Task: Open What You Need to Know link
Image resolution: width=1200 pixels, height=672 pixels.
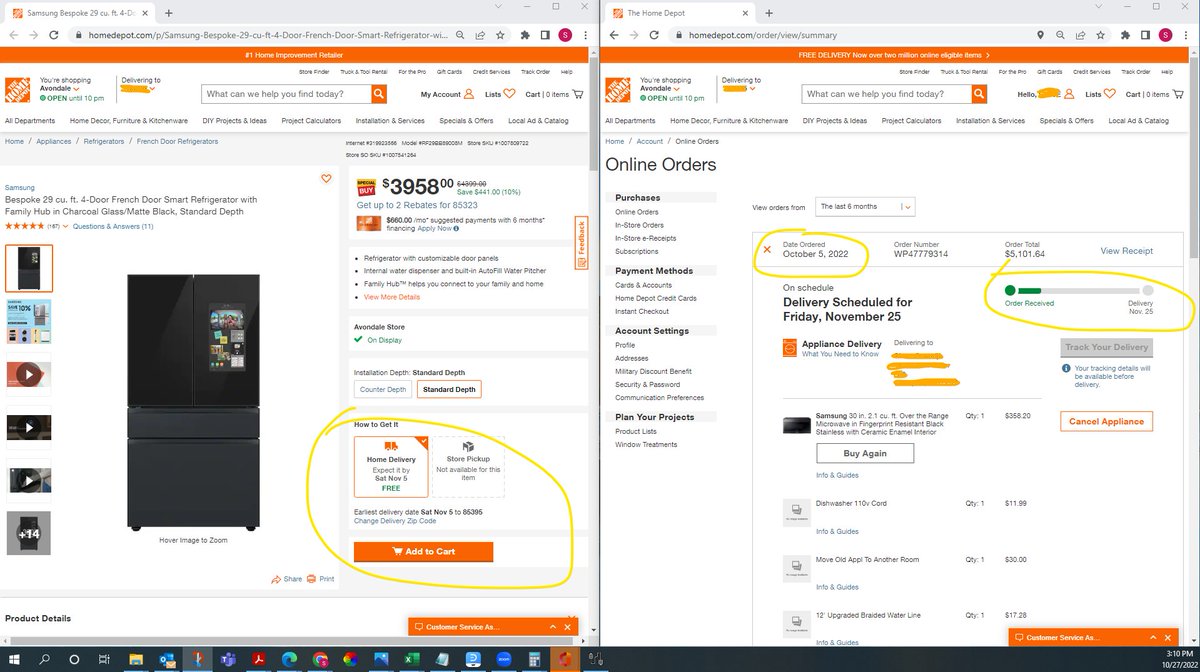Action: coord(840,354)
